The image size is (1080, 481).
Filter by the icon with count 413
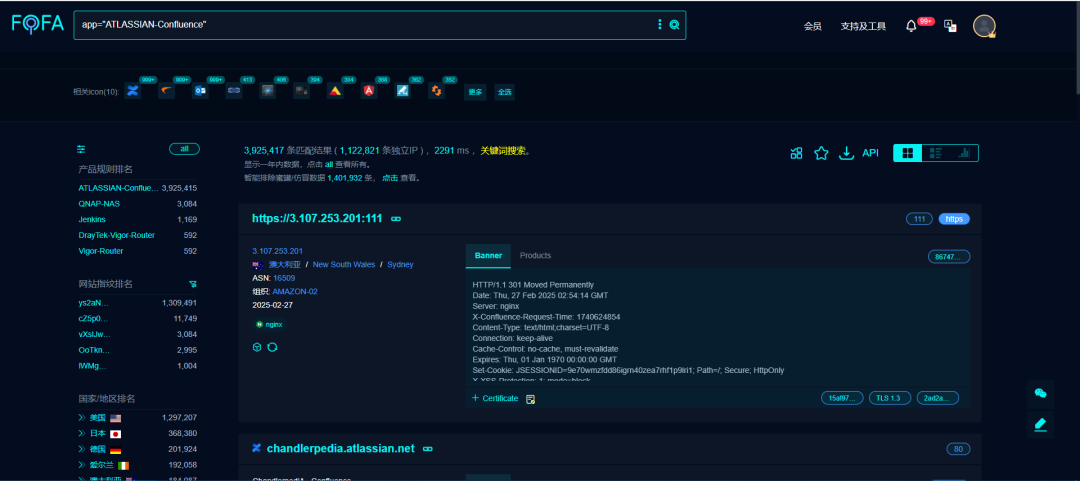[234, 91]
